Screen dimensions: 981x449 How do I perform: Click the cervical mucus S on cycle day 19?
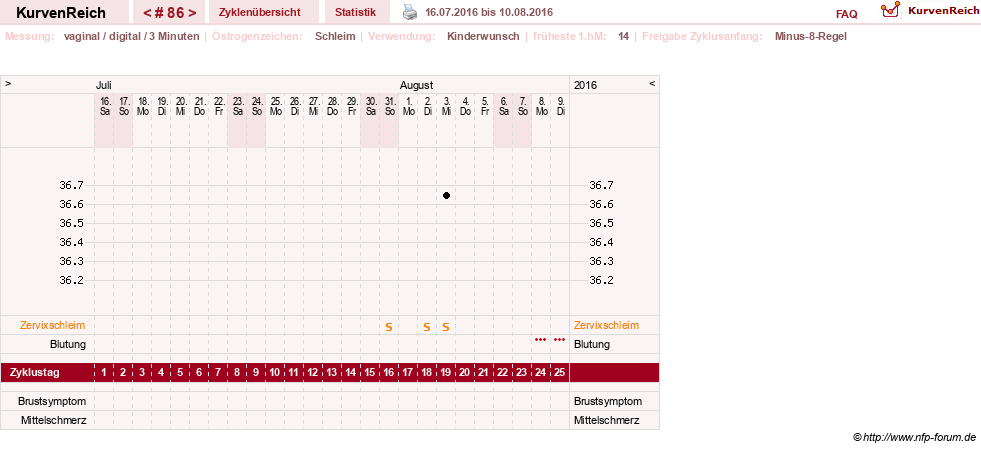(x=446, y=326)
